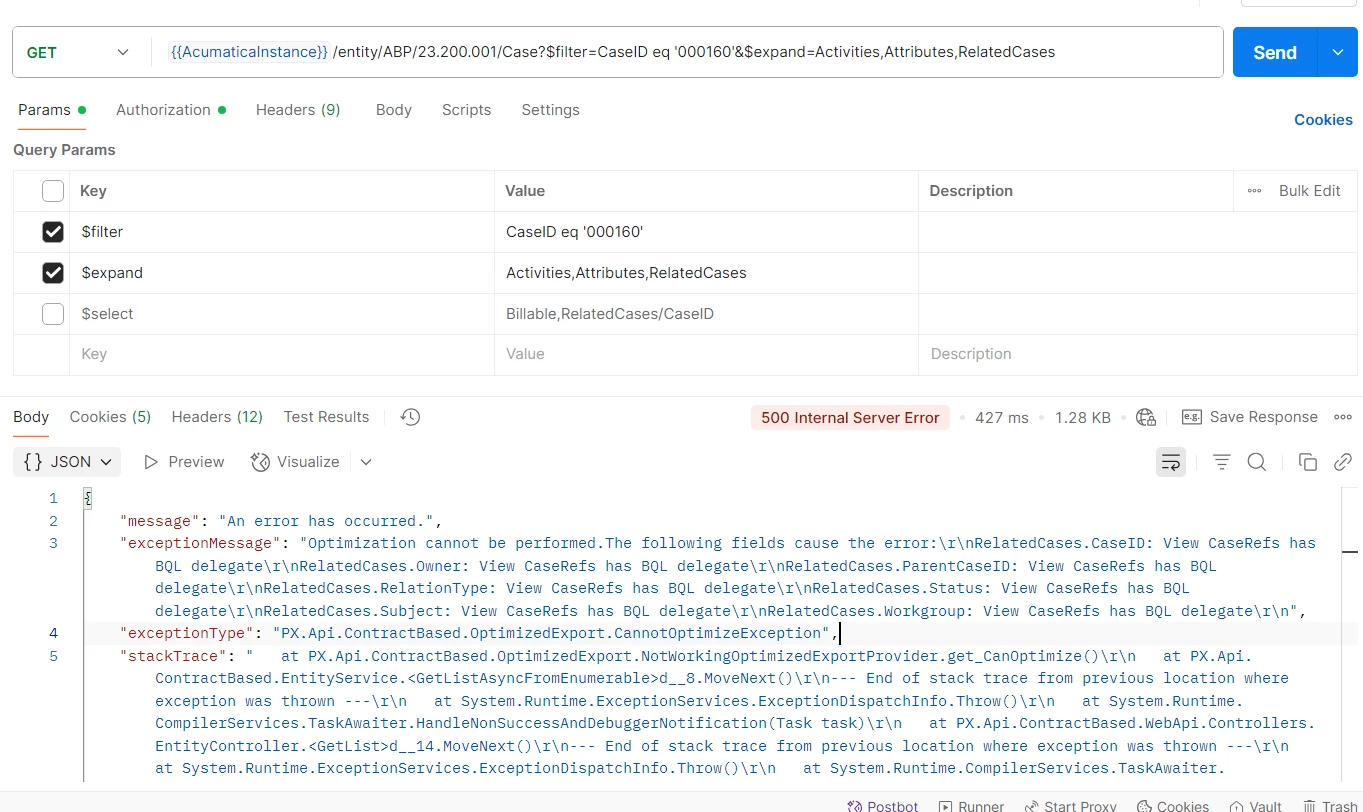Image resolution: width=1363 pixels, height=812 pixels.
Task: Toggle word wrap in response body
Action: pos(1171,462)
